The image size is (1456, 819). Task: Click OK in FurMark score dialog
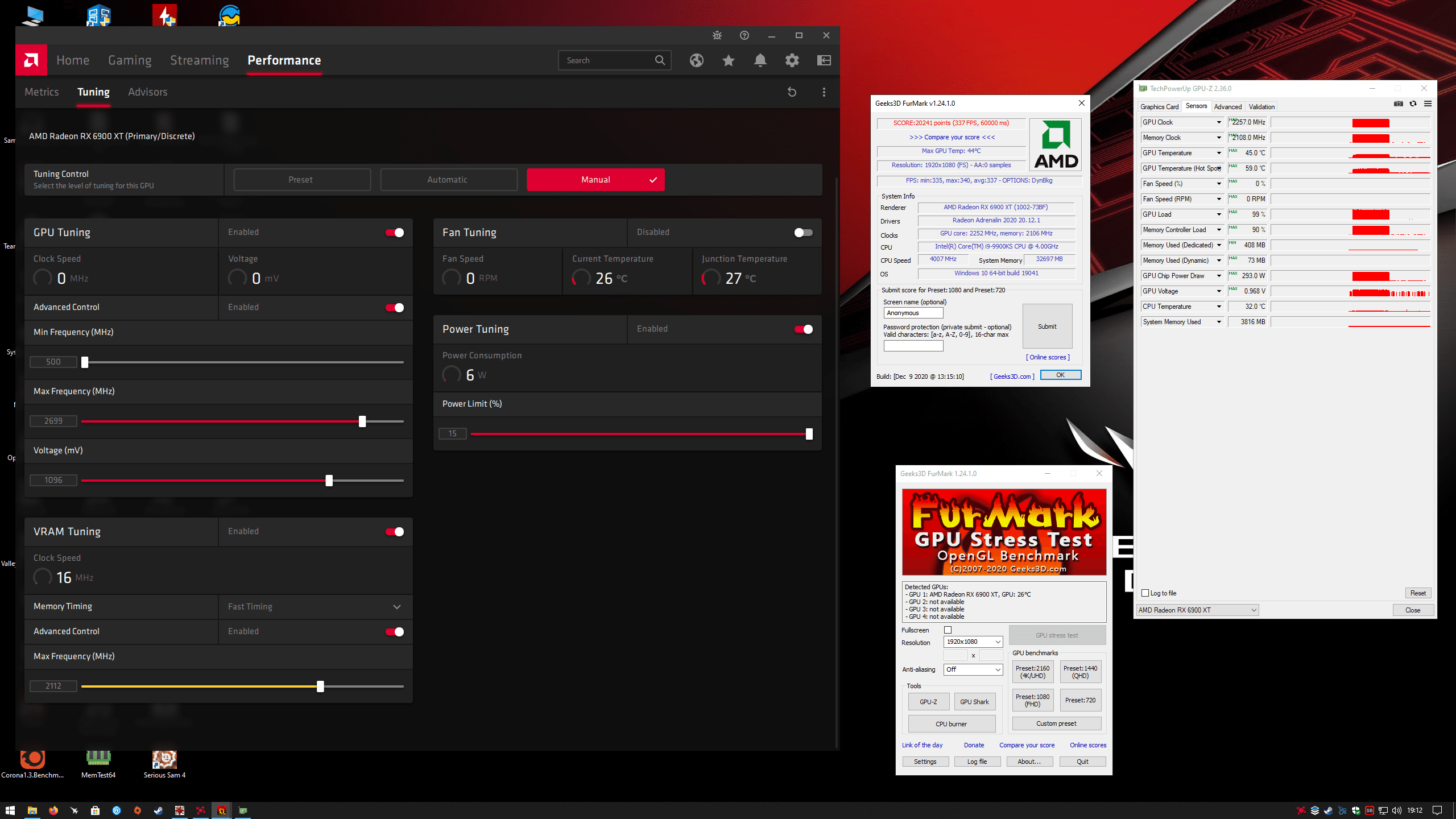(1060, 375)
